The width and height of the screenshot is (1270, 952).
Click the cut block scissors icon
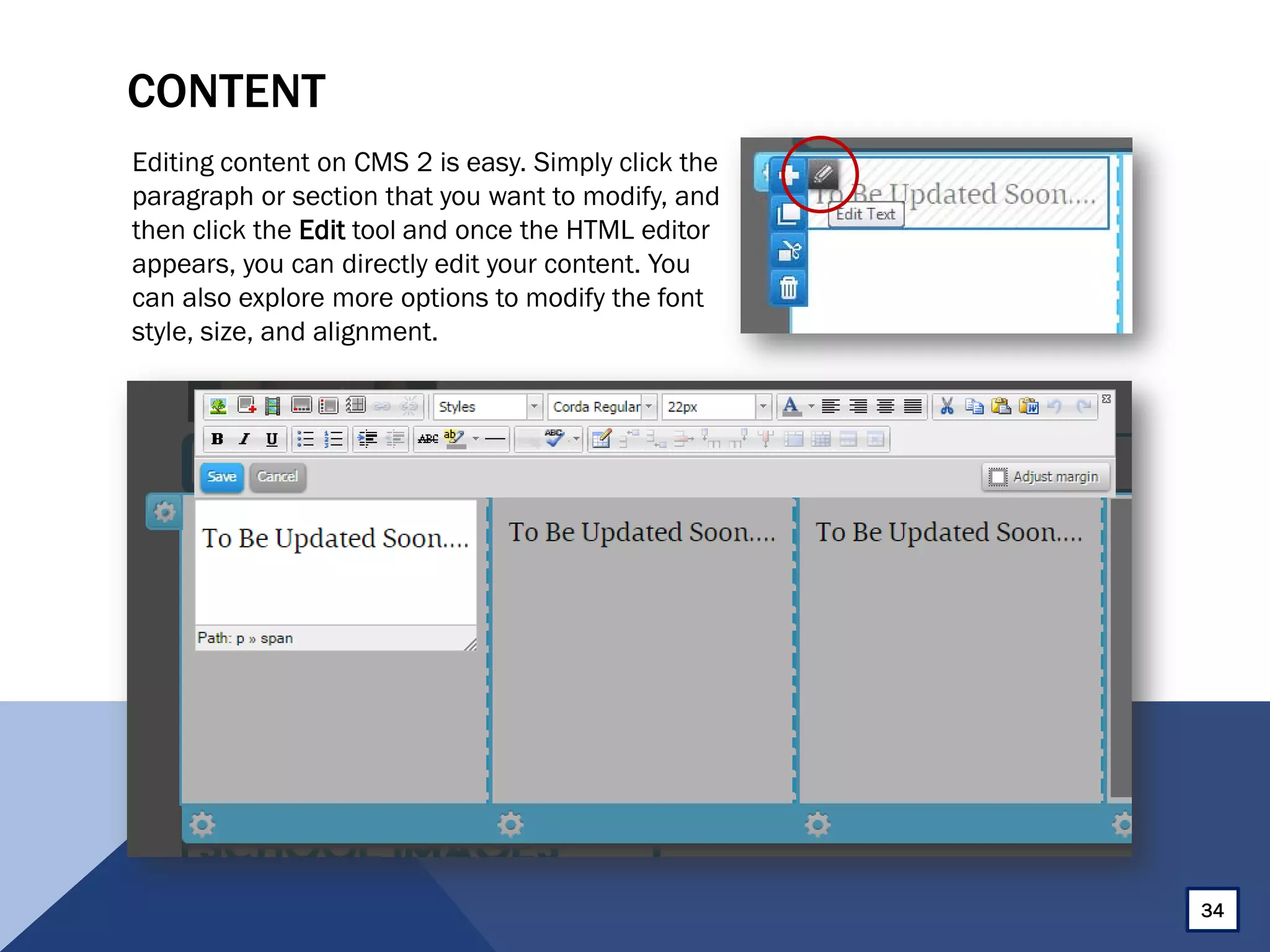click(789, 251)
